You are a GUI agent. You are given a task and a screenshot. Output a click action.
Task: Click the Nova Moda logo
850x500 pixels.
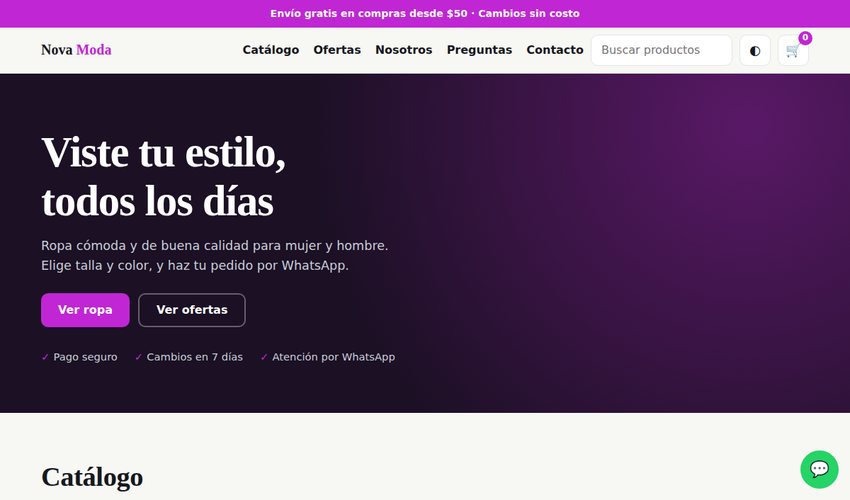pyautogui.click(x=76, y=50)
